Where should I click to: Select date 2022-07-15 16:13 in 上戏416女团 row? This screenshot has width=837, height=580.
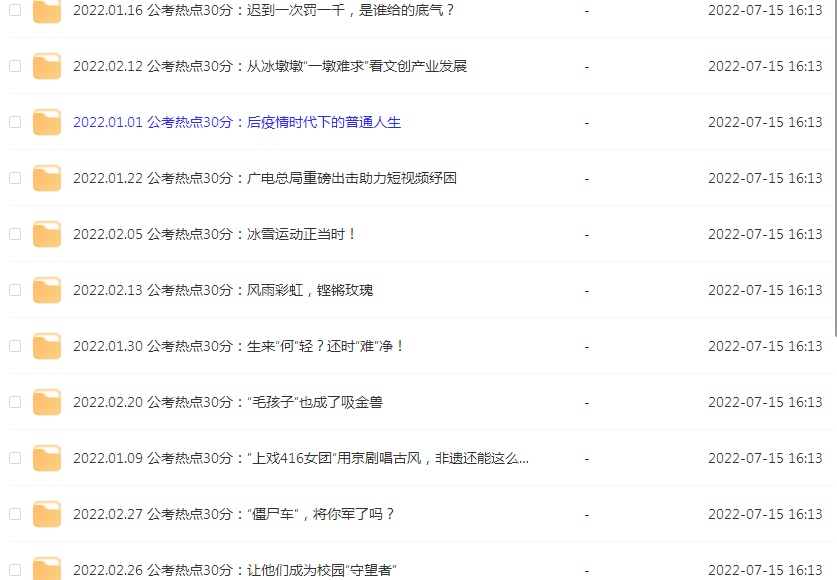click(x=765, y=458)
